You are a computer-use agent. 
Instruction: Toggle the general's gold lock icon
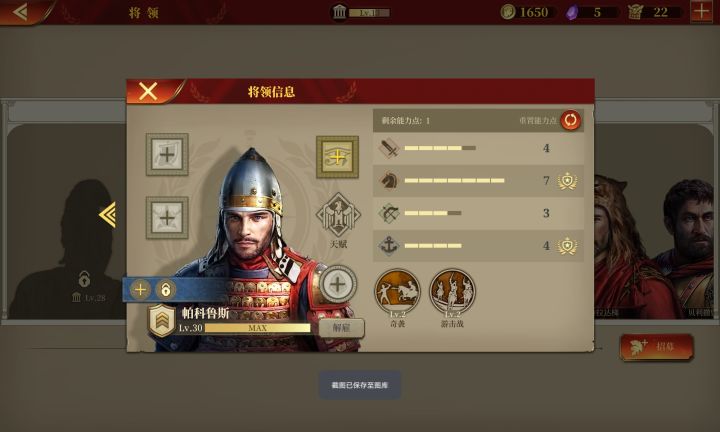tap(165, 290)
